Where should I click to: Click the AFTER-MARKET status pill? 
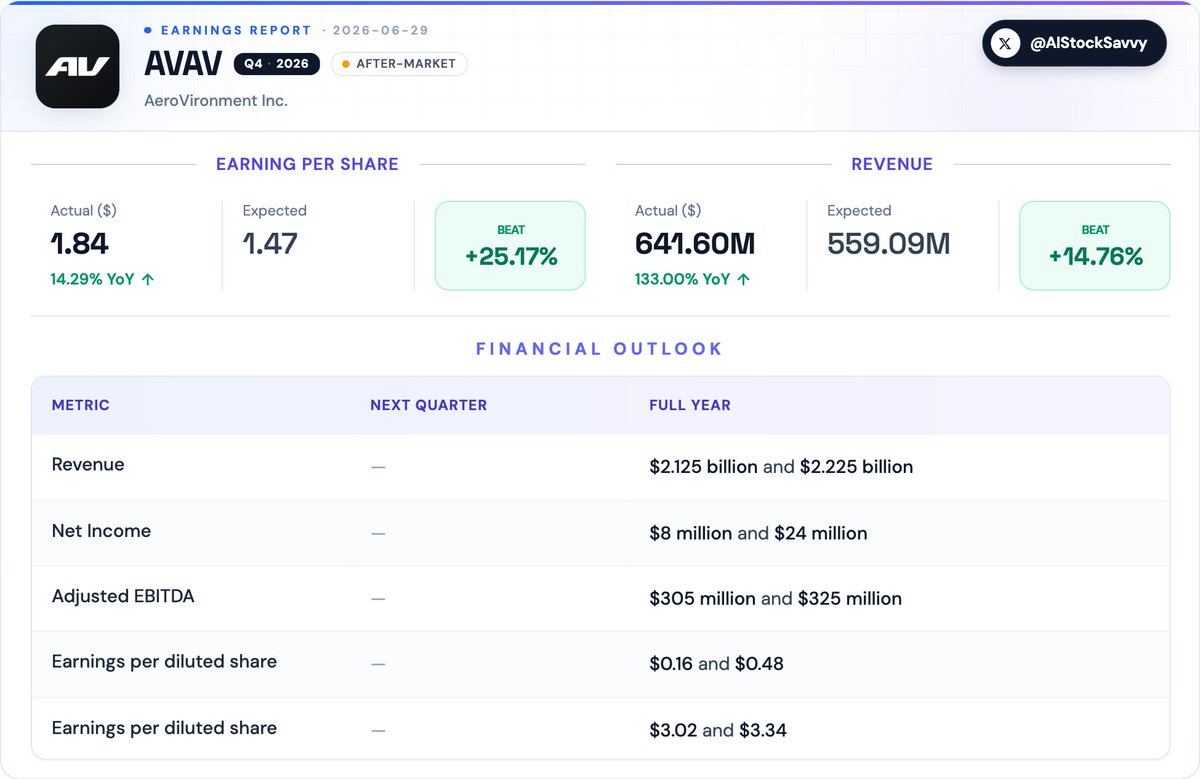pos(399,64)
